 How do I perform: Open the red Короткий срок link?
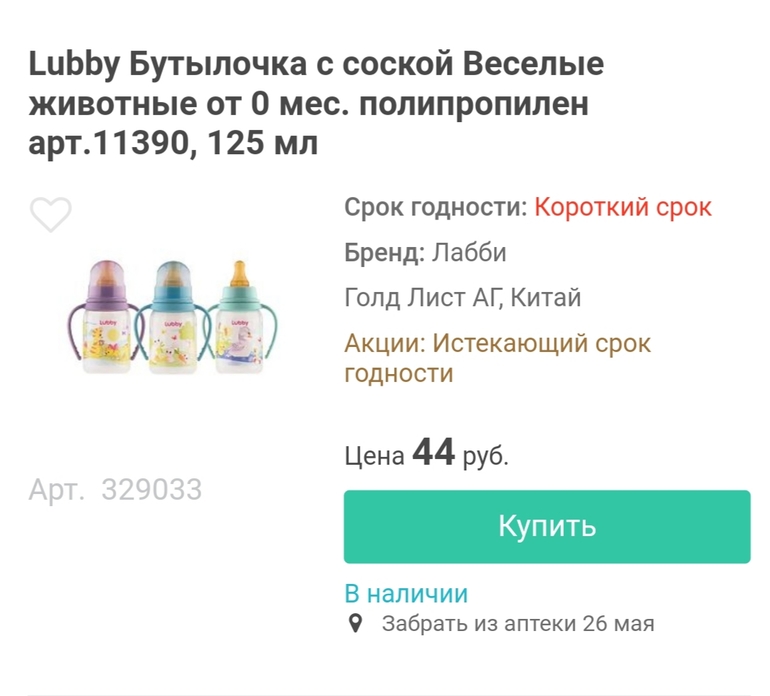(x=622, y=208)
